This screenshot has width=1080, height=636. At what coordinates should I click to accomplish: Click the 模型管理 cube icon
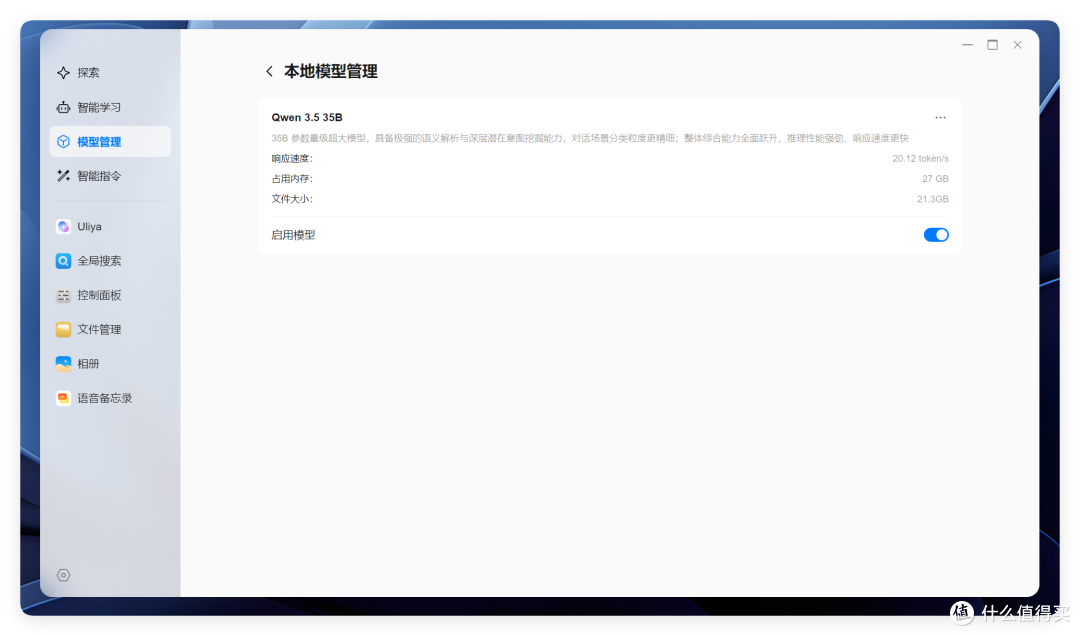click(63, 141)
